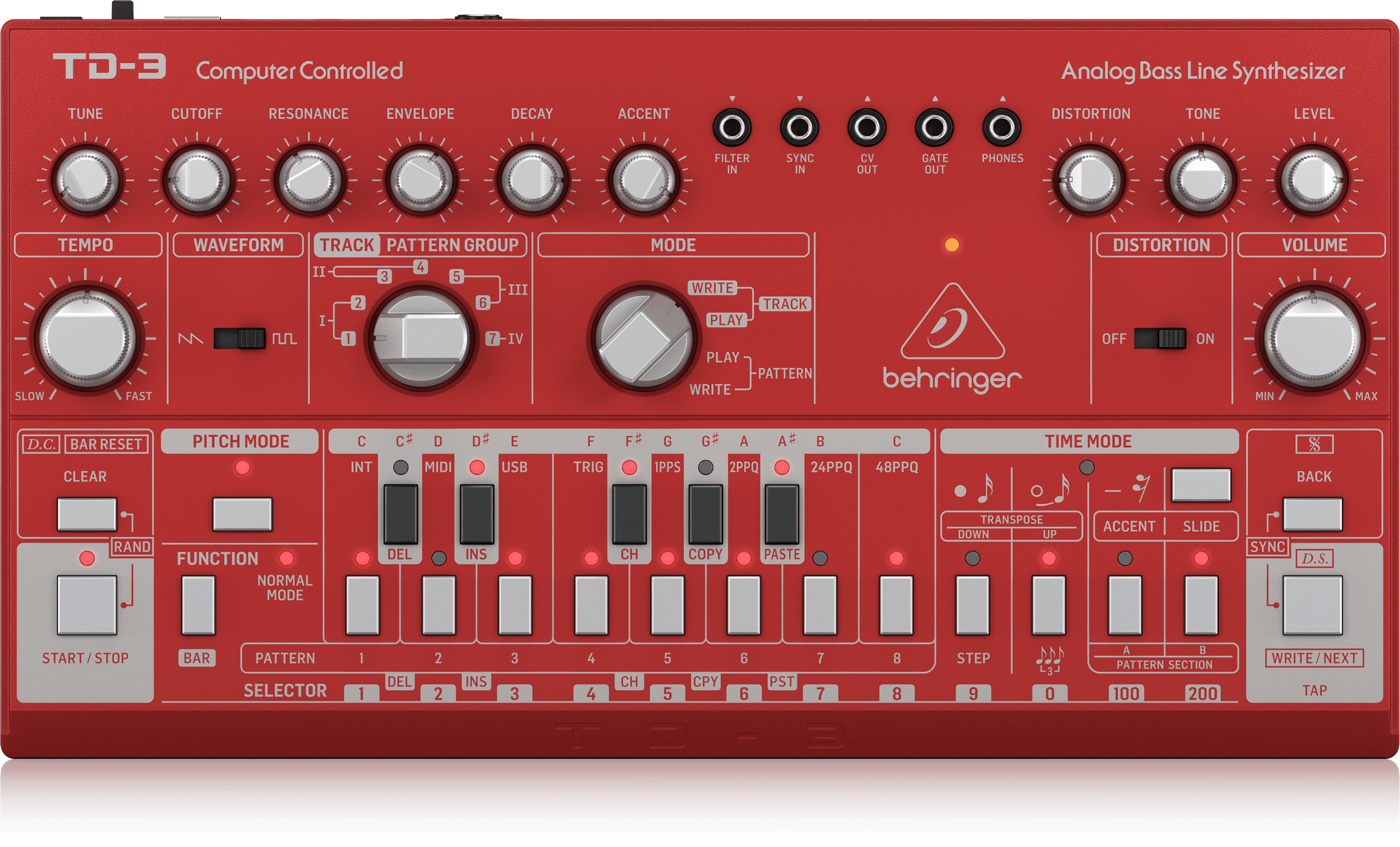Click the SYNC IN jack
This screenshot has height=847, width=1400.
799,127
